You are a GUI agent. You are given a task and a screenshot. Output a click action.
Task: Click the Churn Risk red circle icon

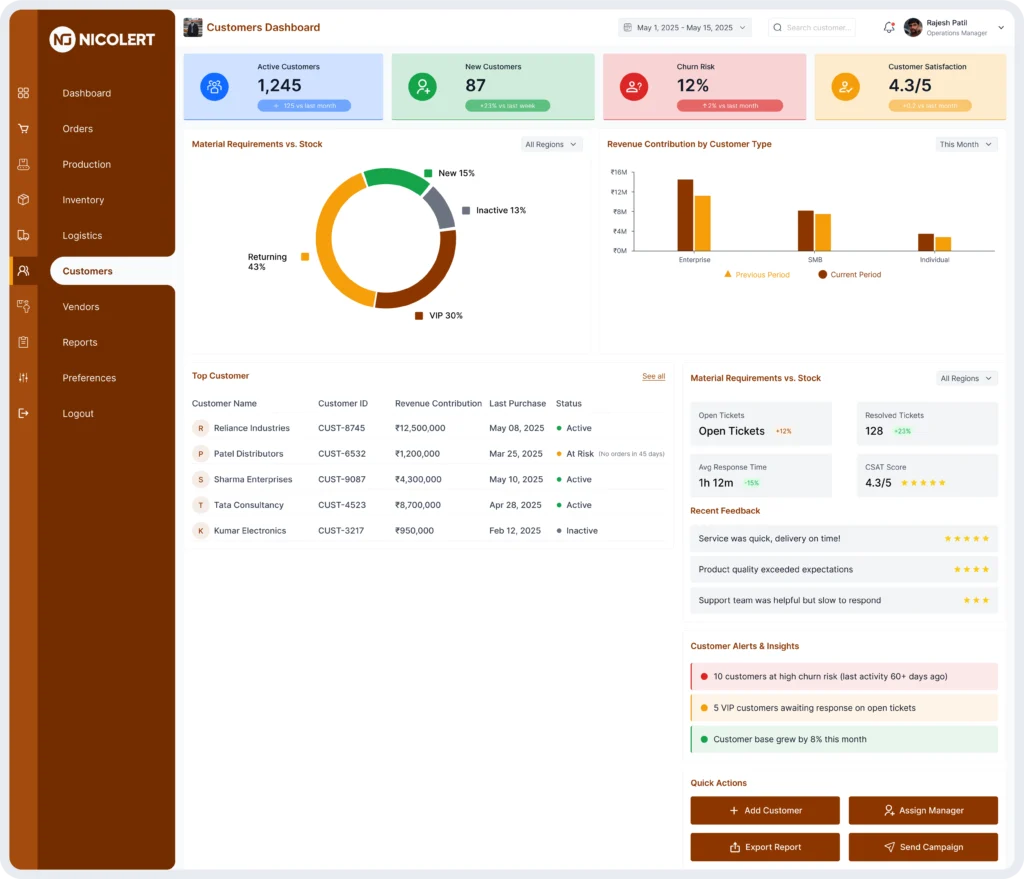click(x=633, y=87)
